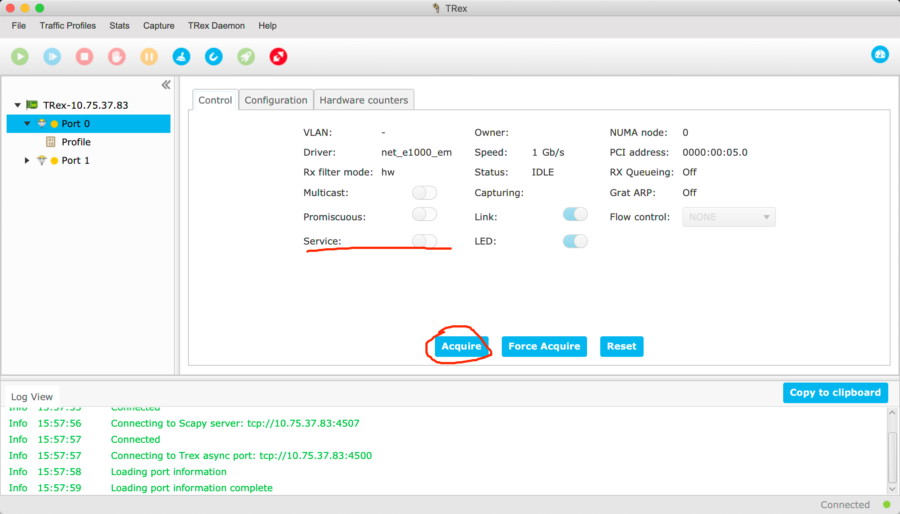Click the Acquire button
The image size is (900, 514).
[x=461, y=346]
